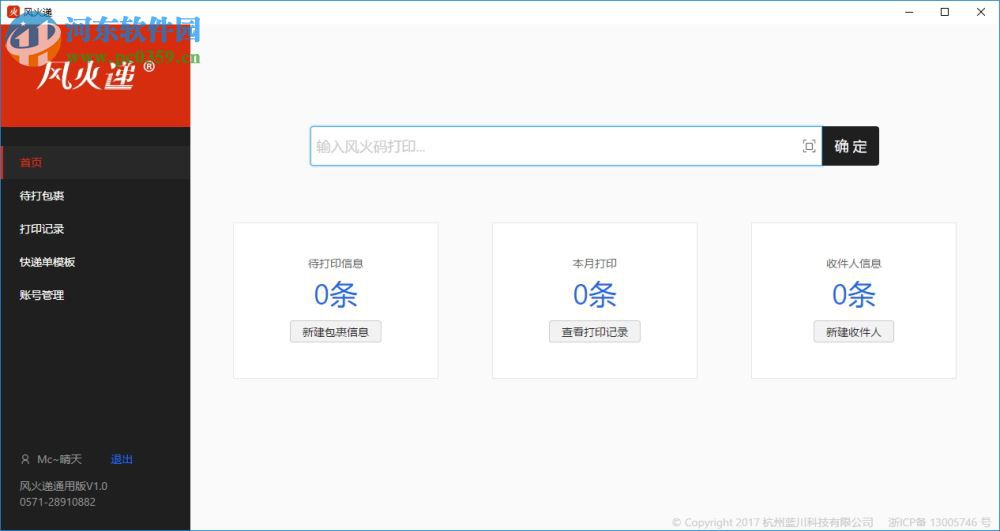Viewport: 1000px width, 531px height.
Task: Click the username Mc~晴天
Action: [59, 460]
